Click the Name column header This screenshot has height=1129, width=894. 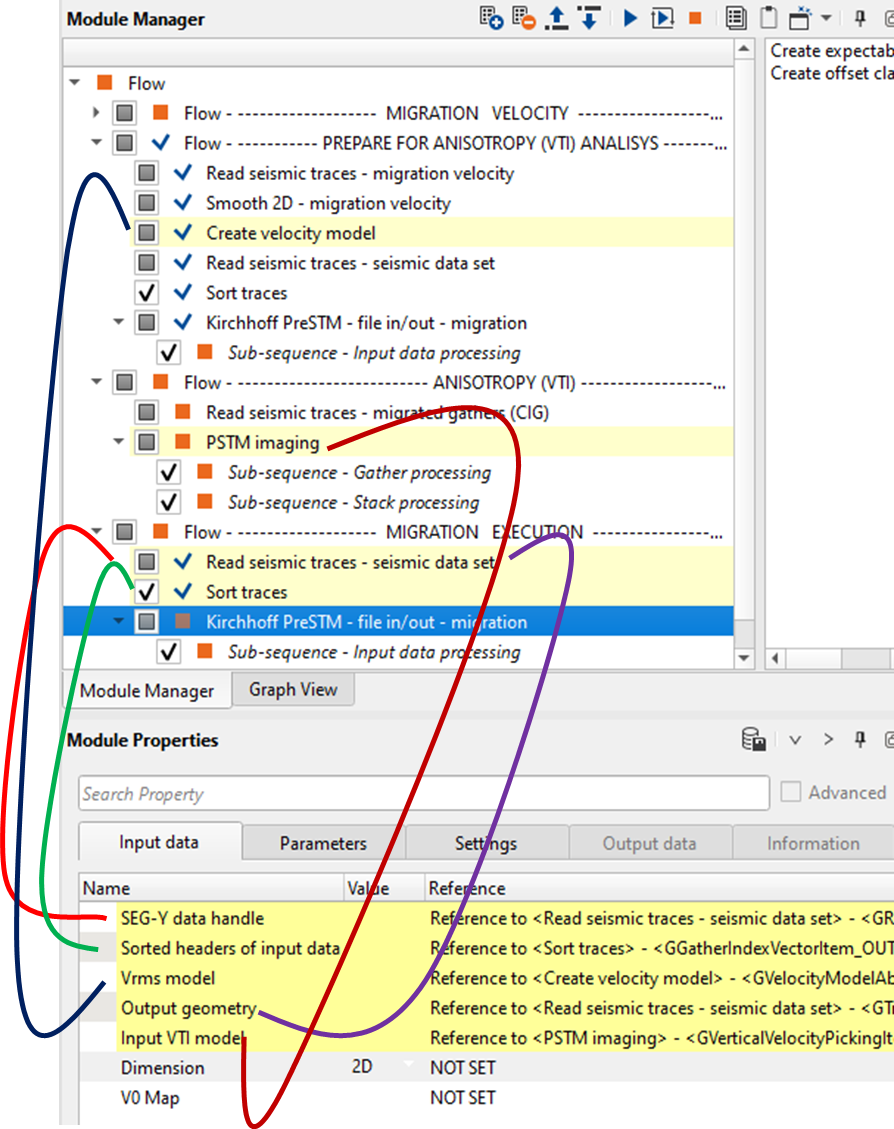[x=211, y=888]
